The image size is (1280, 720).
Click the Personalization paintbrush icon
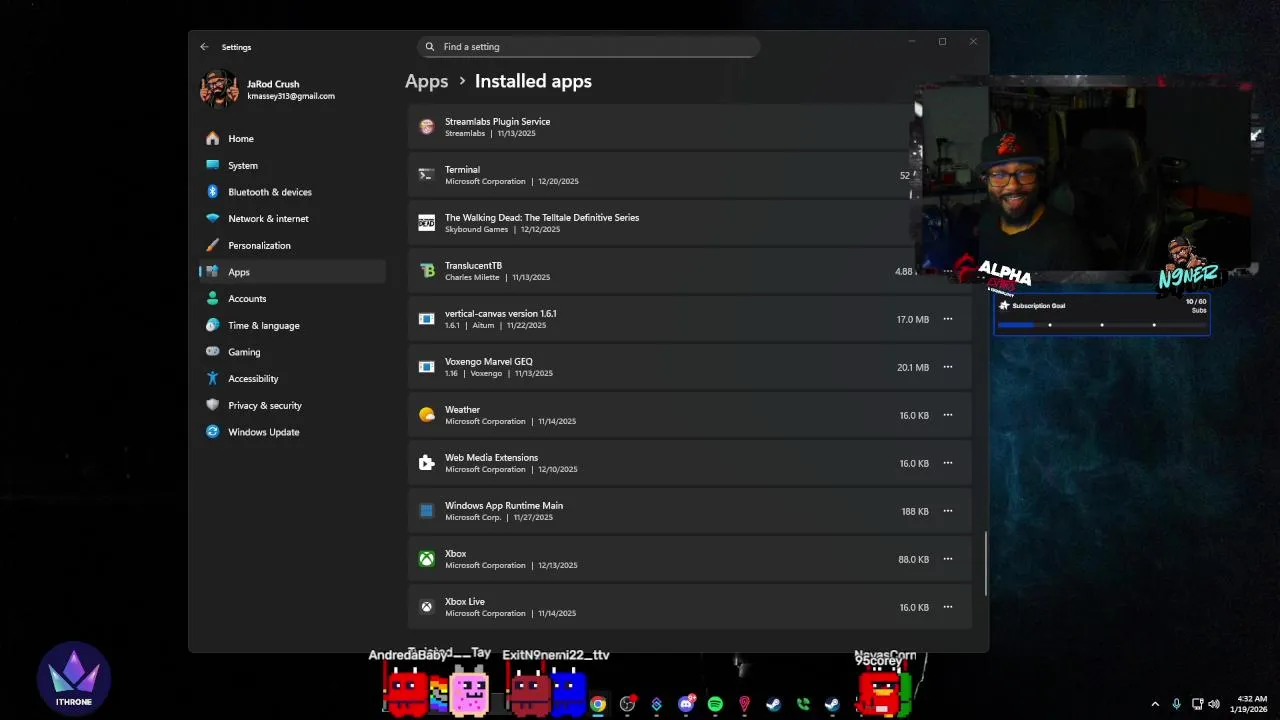[212, 245]
